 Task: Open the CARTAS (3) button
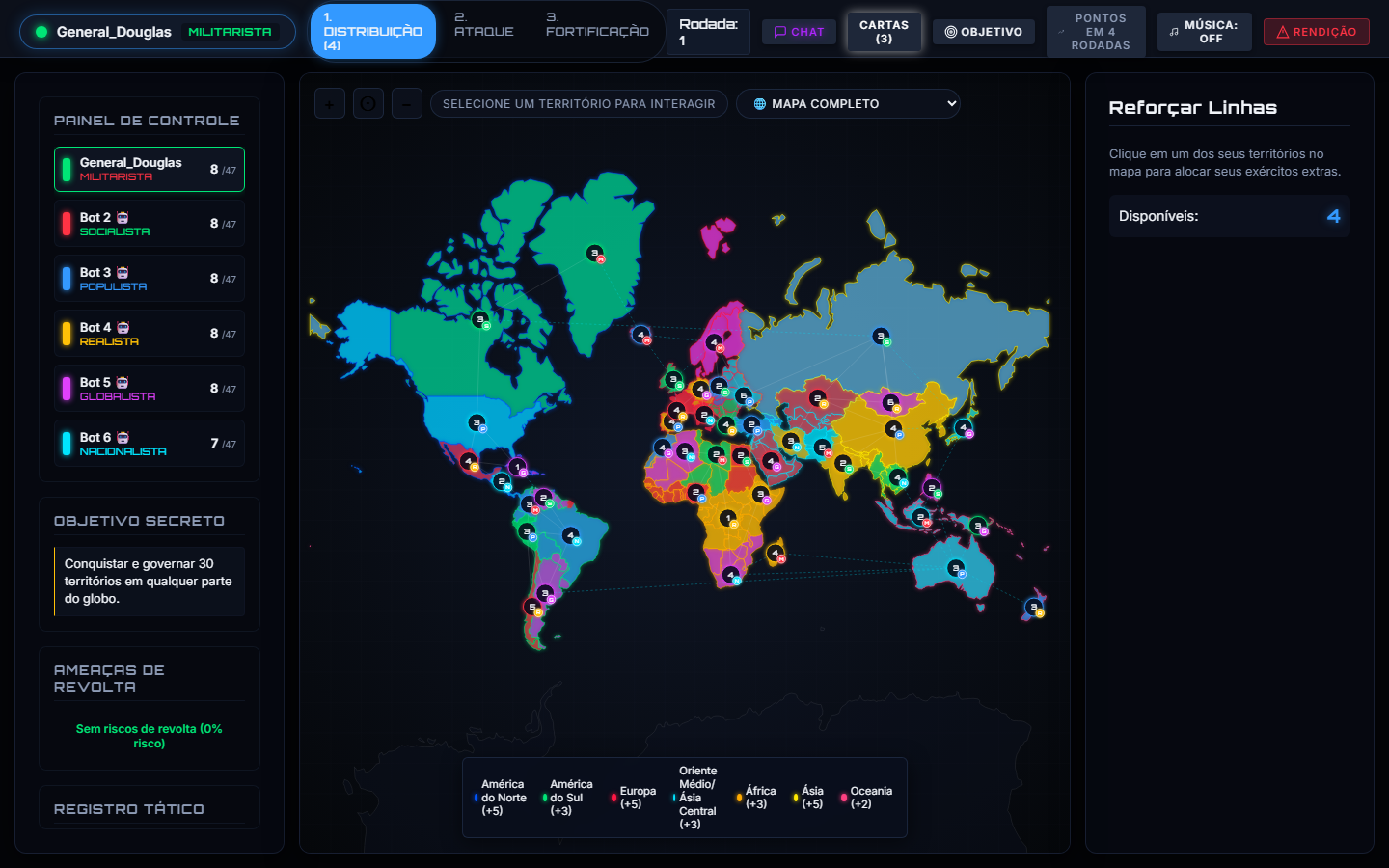click(885, 32)
